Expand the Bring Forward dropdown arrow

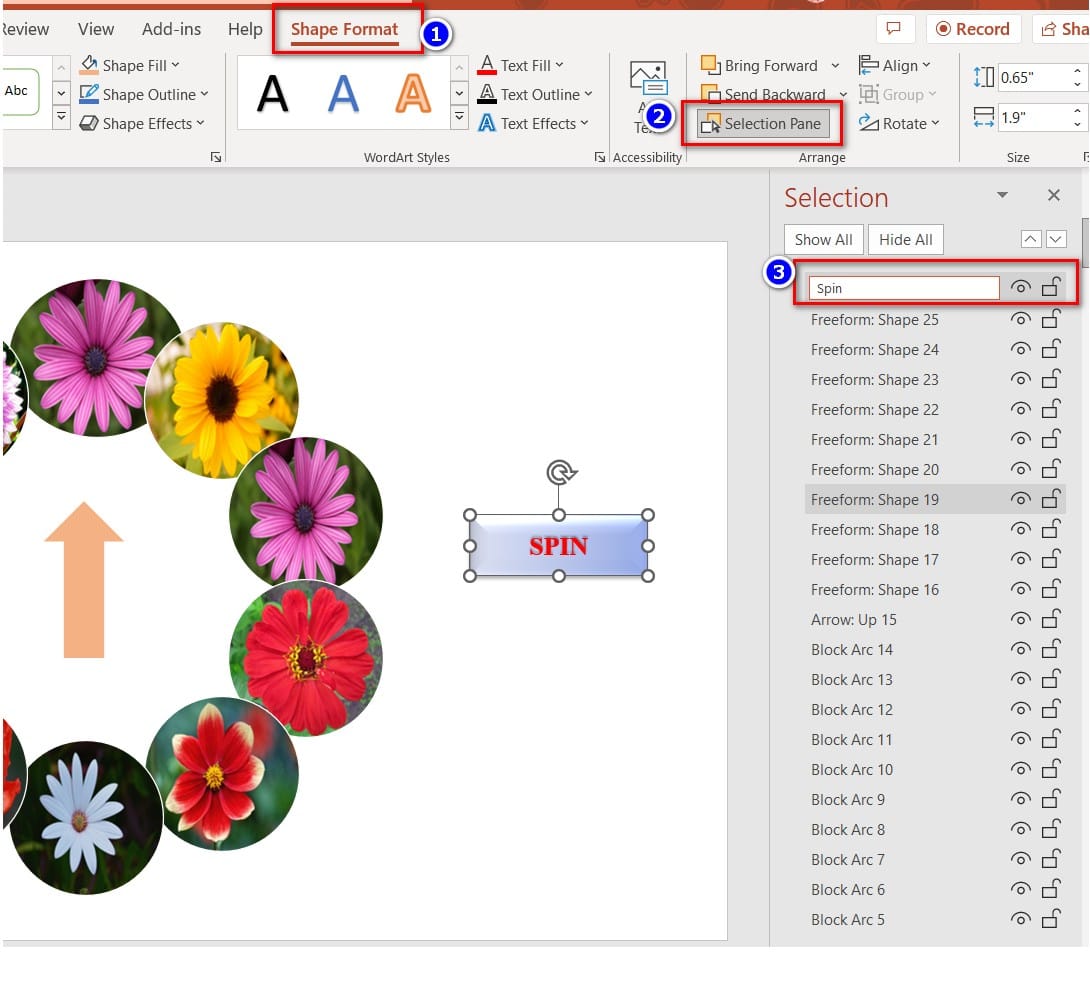point(835,65)
